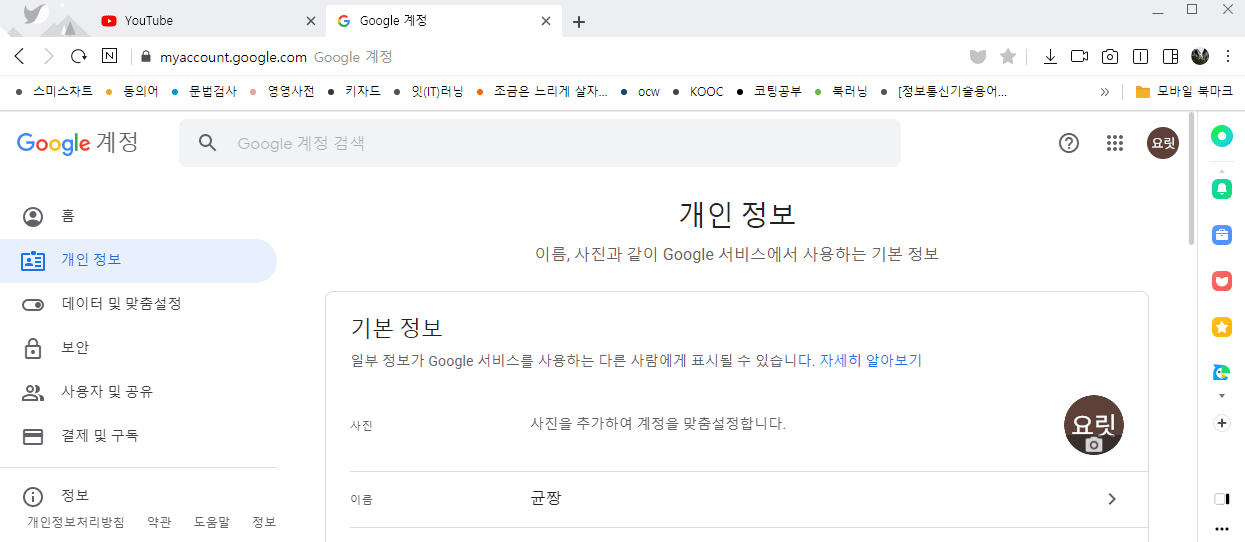Click the shield icon in the address bar
The height and width of the screenshot is (542, 1245).
click(x=978, y=57)
